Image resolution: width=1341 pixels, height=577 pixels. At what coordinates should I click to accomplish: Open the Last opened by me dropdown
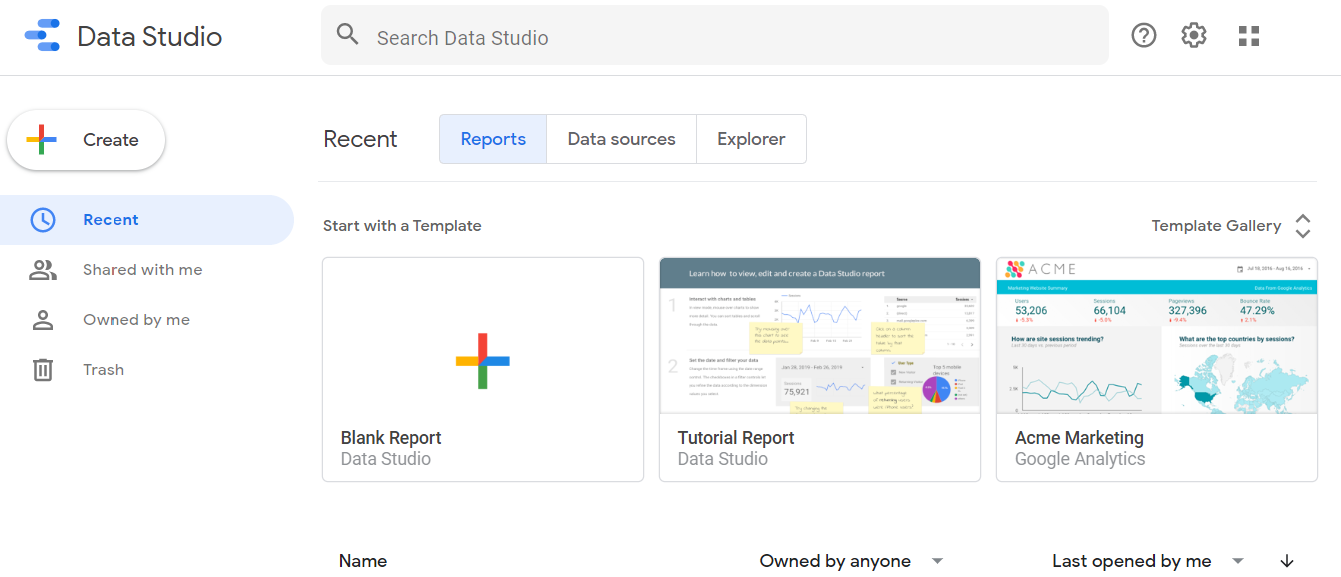click(x=1148, y=561)
